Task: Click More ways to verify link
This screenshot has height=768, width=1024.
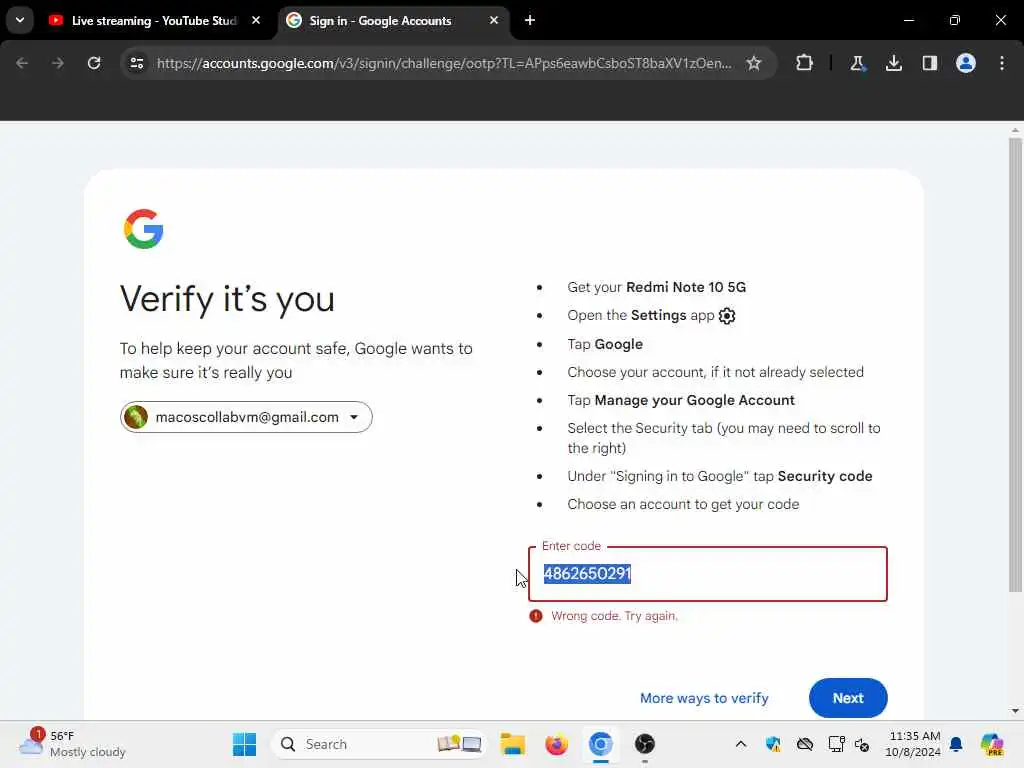Action: pos(704,698)
